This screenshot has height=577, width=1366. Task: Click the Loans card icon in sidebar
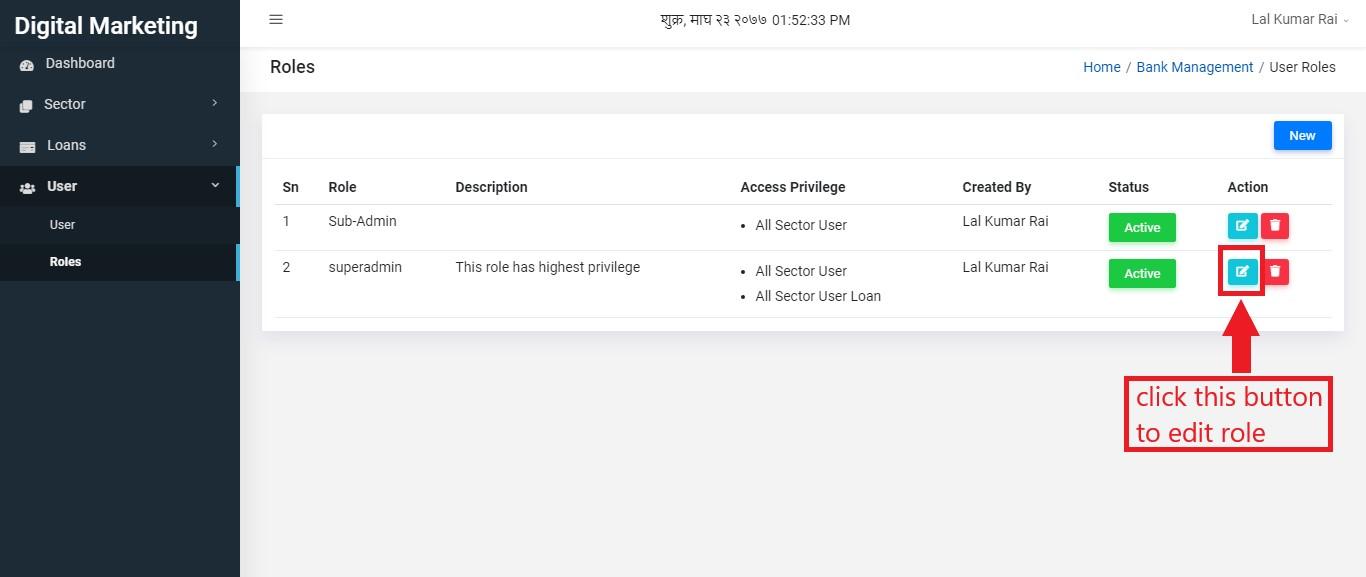coord(27,146)
